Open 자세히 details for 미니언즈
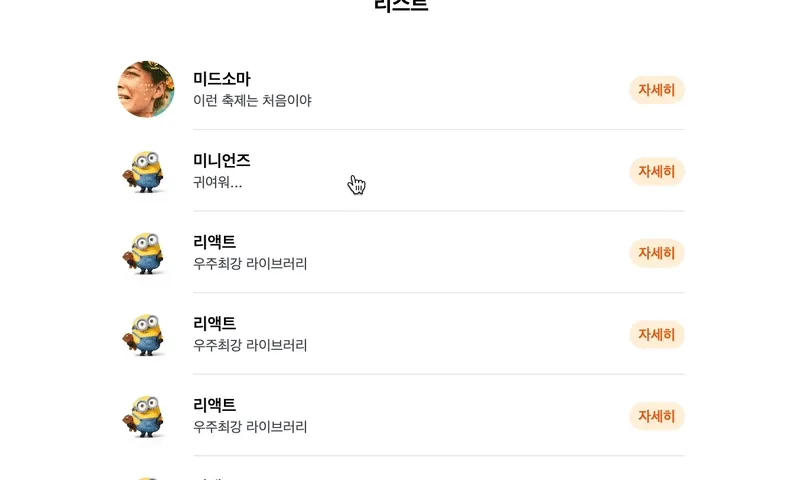 pos(657,171)
